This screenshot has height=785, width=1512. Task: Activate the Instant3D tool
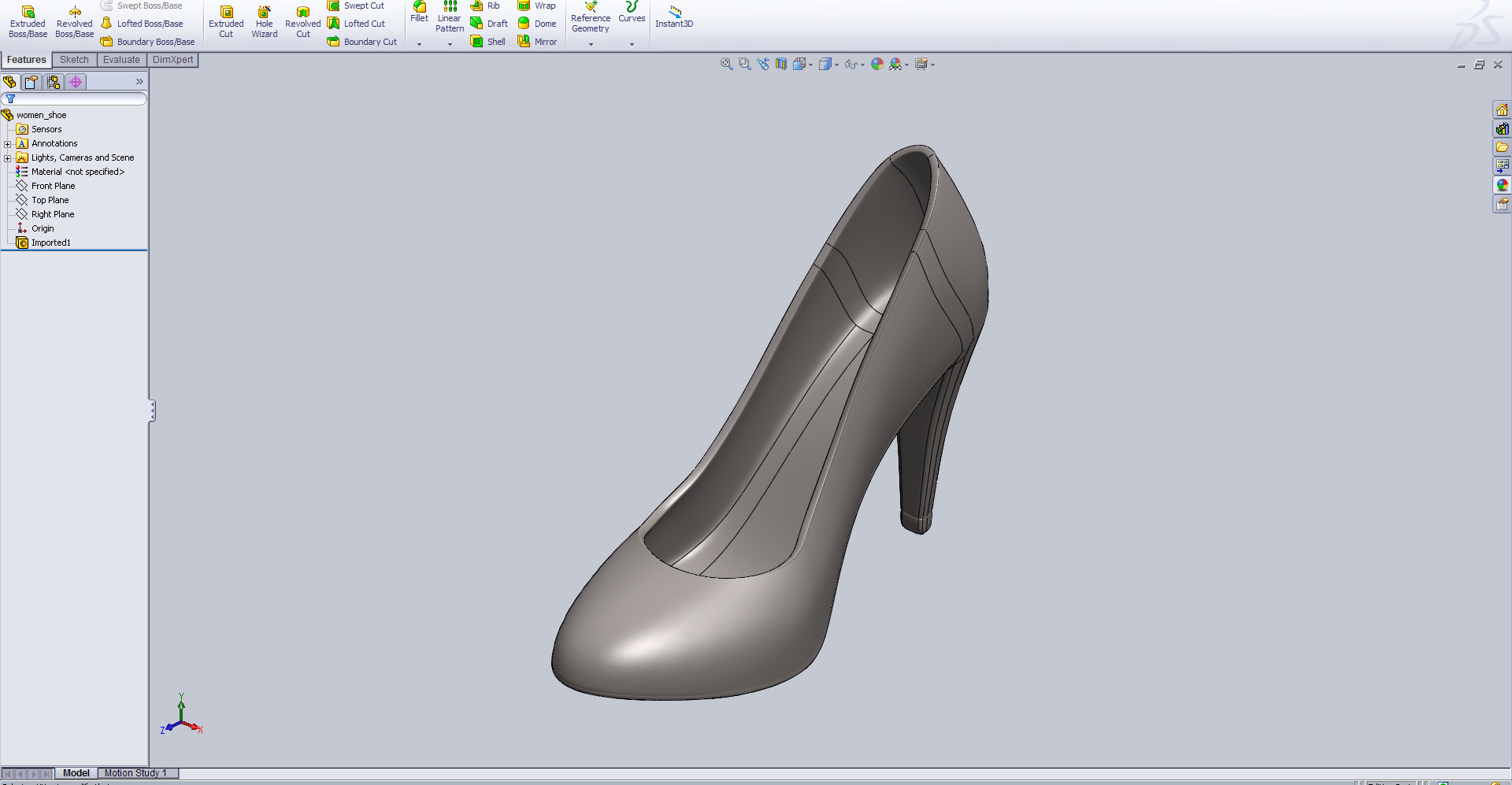tap(674, 17)
